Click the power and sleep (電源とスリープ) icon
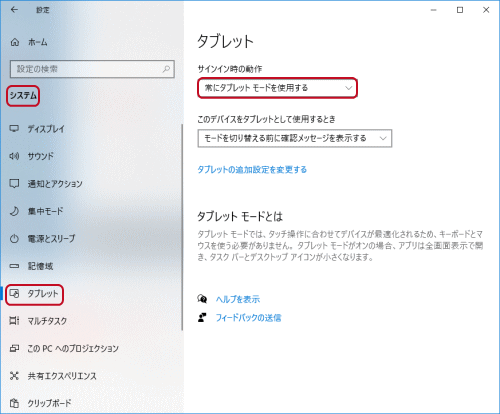500x414 pixels. tap(14, 239)
